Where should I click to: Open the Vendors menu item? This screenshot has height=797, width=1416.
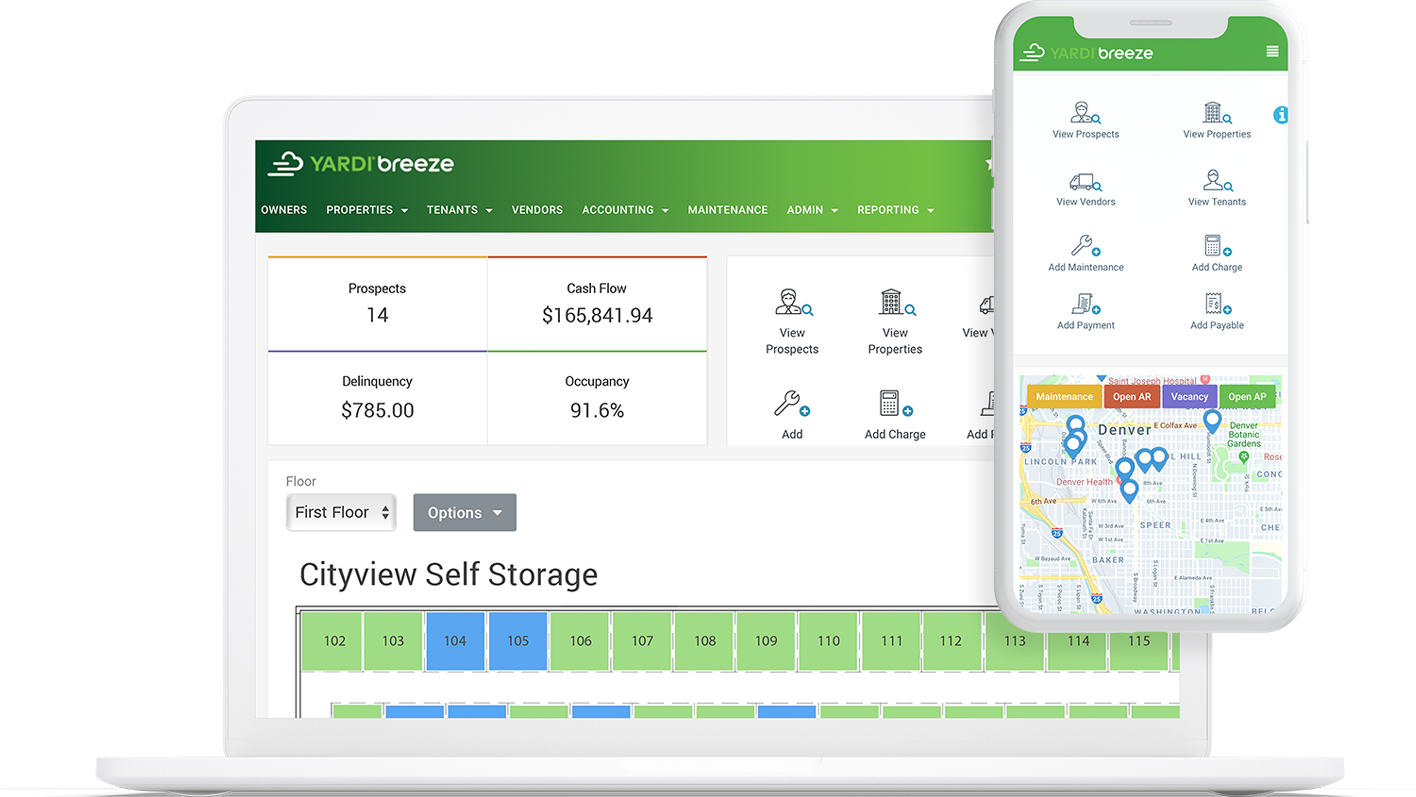tap(537, 210)
